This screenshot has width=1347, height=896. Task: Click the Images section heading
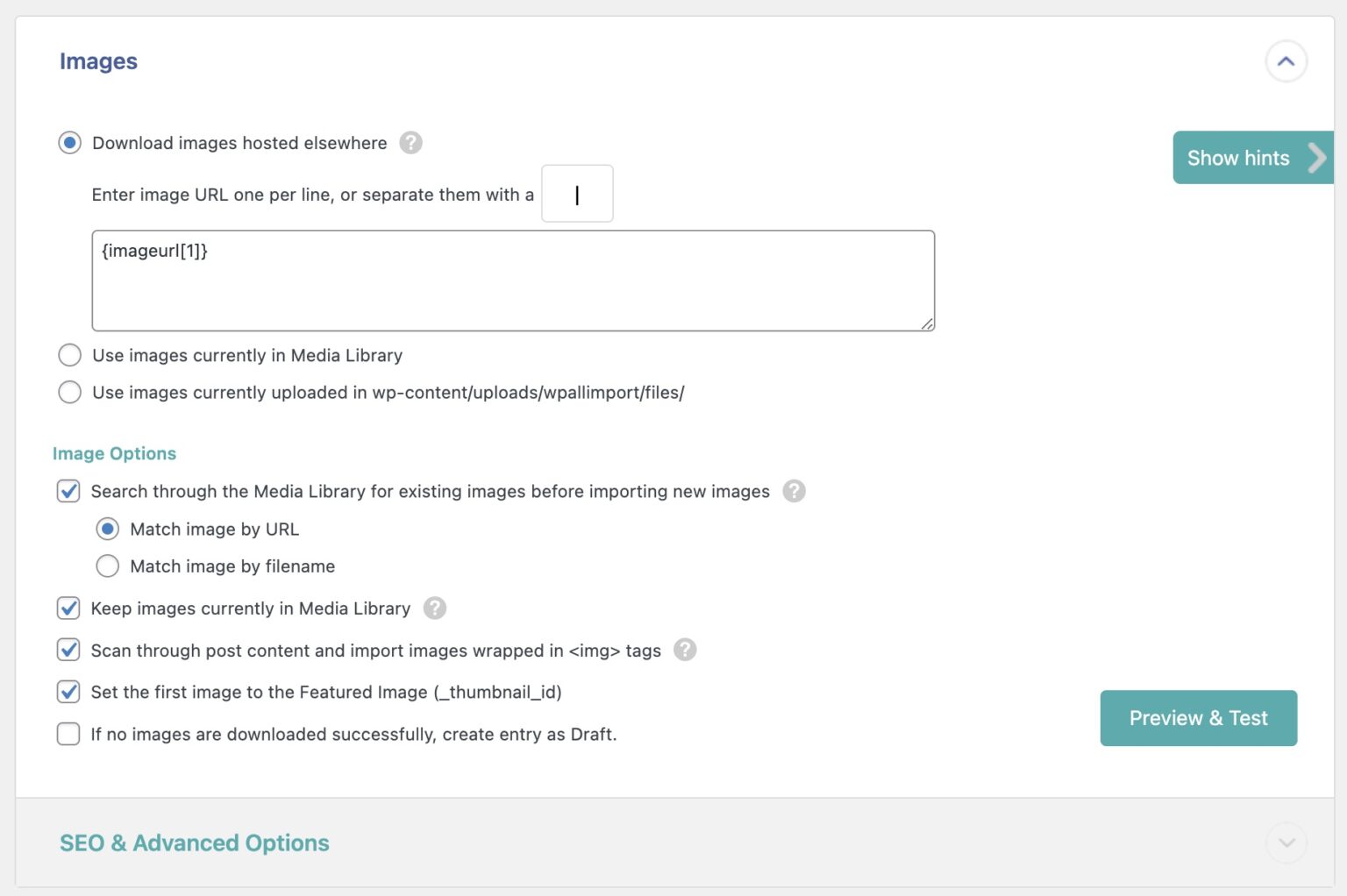point(98,61)
